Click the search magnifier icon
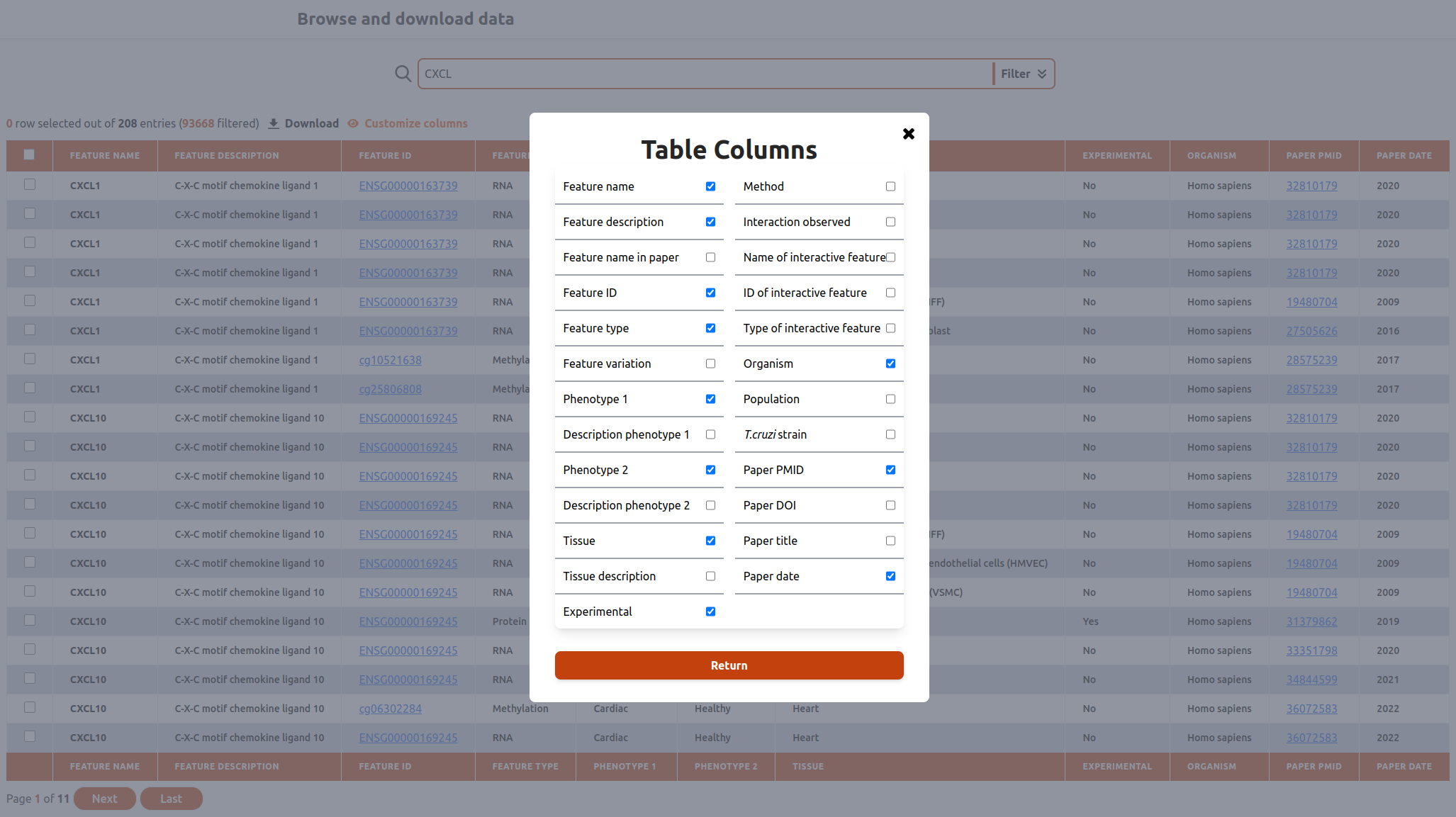The width and height of the screenshot is (1456, 817). point(403,74)
